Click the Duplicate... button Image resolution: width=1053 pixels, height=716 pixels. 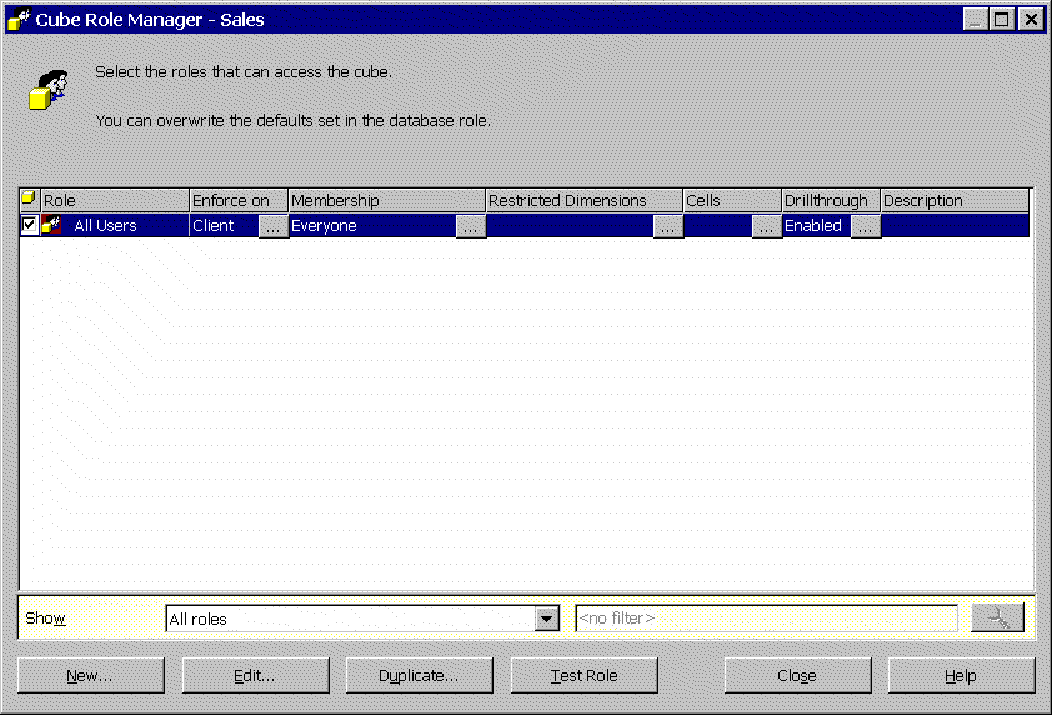[x=419, y=676]
